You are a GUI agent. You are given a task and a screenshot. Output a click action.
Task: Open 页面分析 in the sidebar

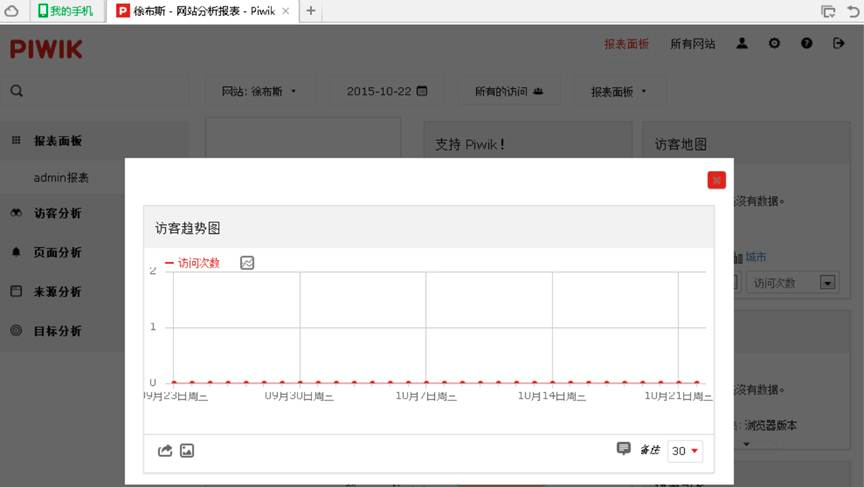(58, 252)
